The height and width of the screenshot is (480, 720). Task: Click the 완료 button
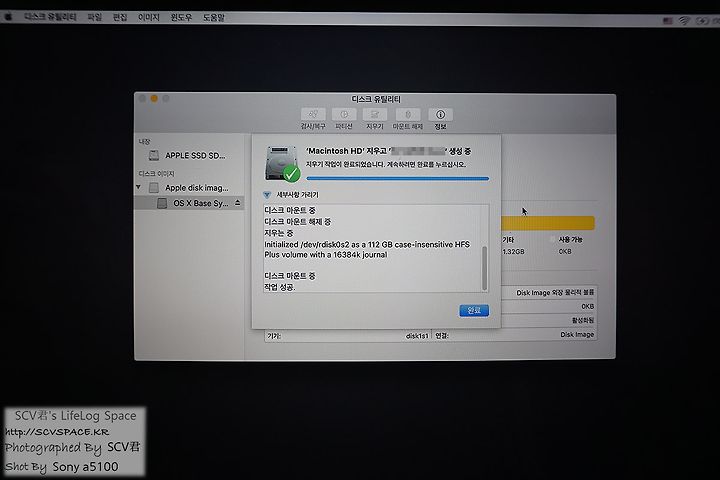click(474, 311)
